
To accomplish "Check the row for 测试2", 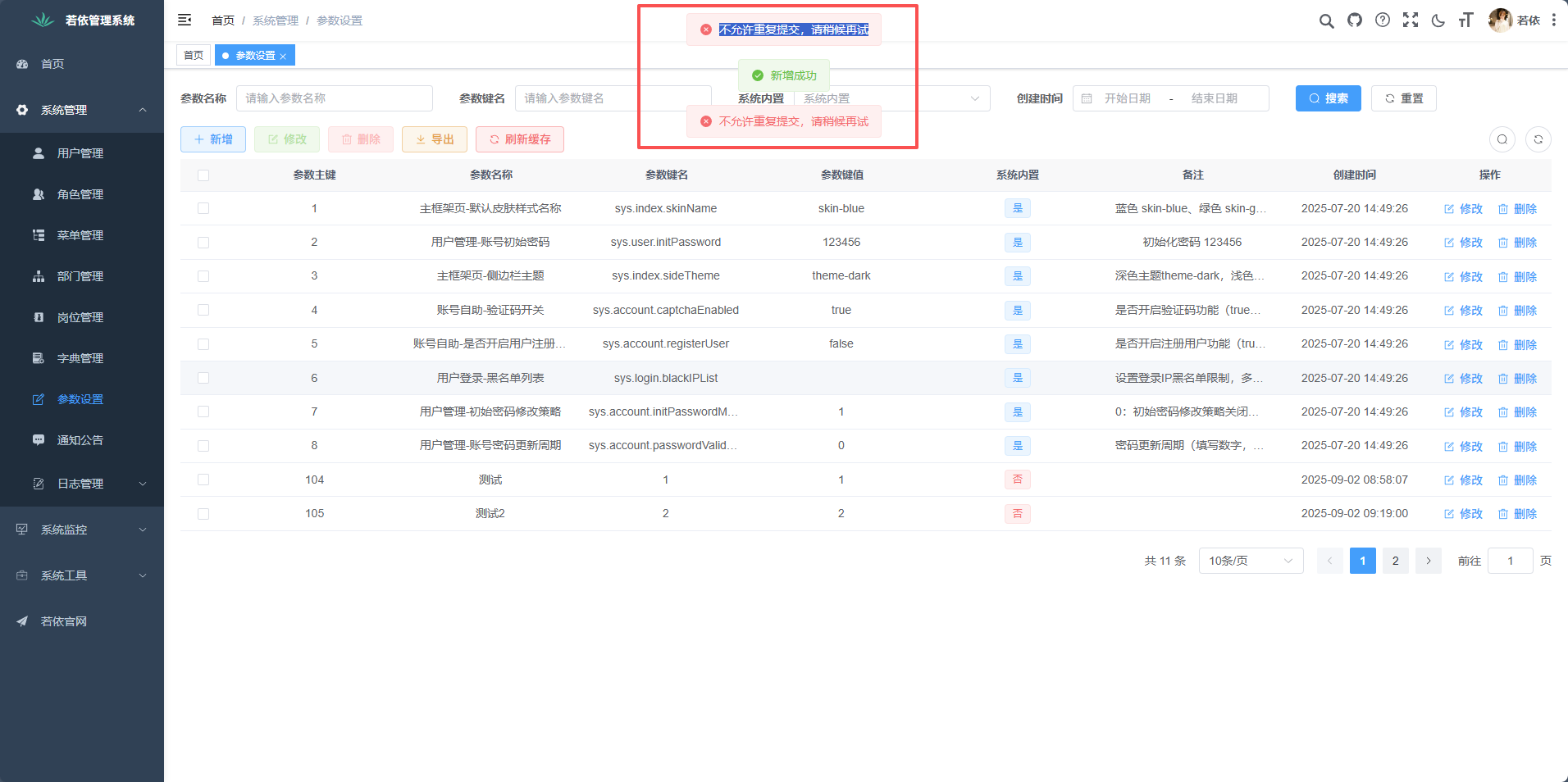I will [203, 514].
